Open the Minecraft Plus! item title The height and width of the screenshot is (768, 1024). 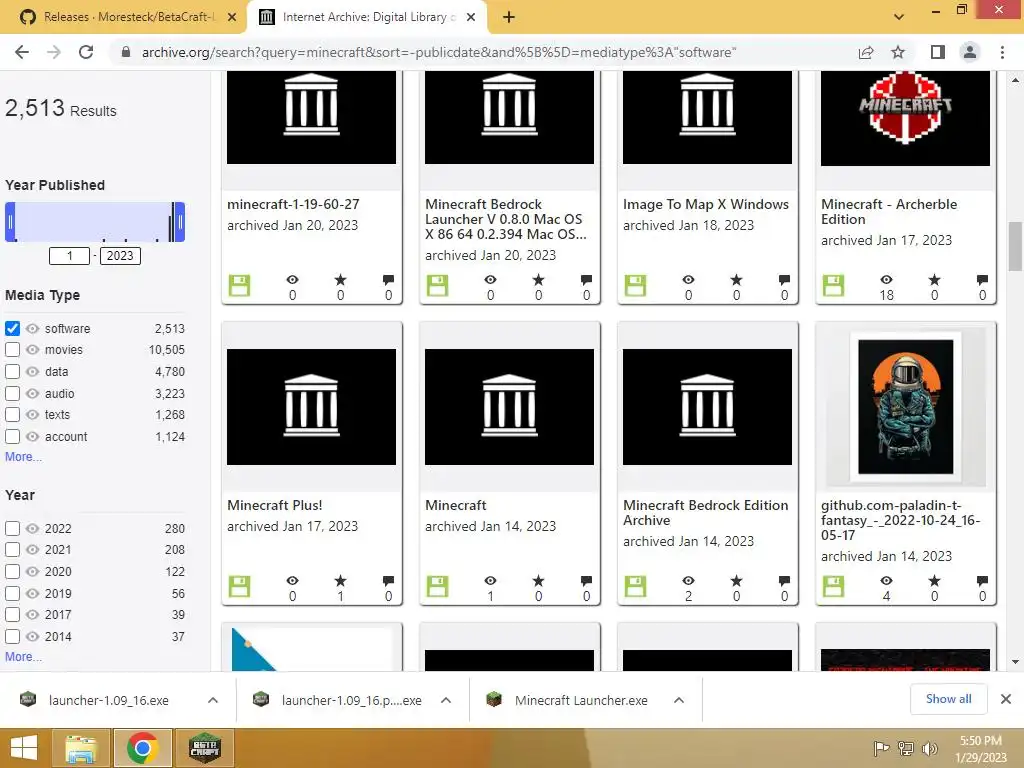[x=274, y=505]
